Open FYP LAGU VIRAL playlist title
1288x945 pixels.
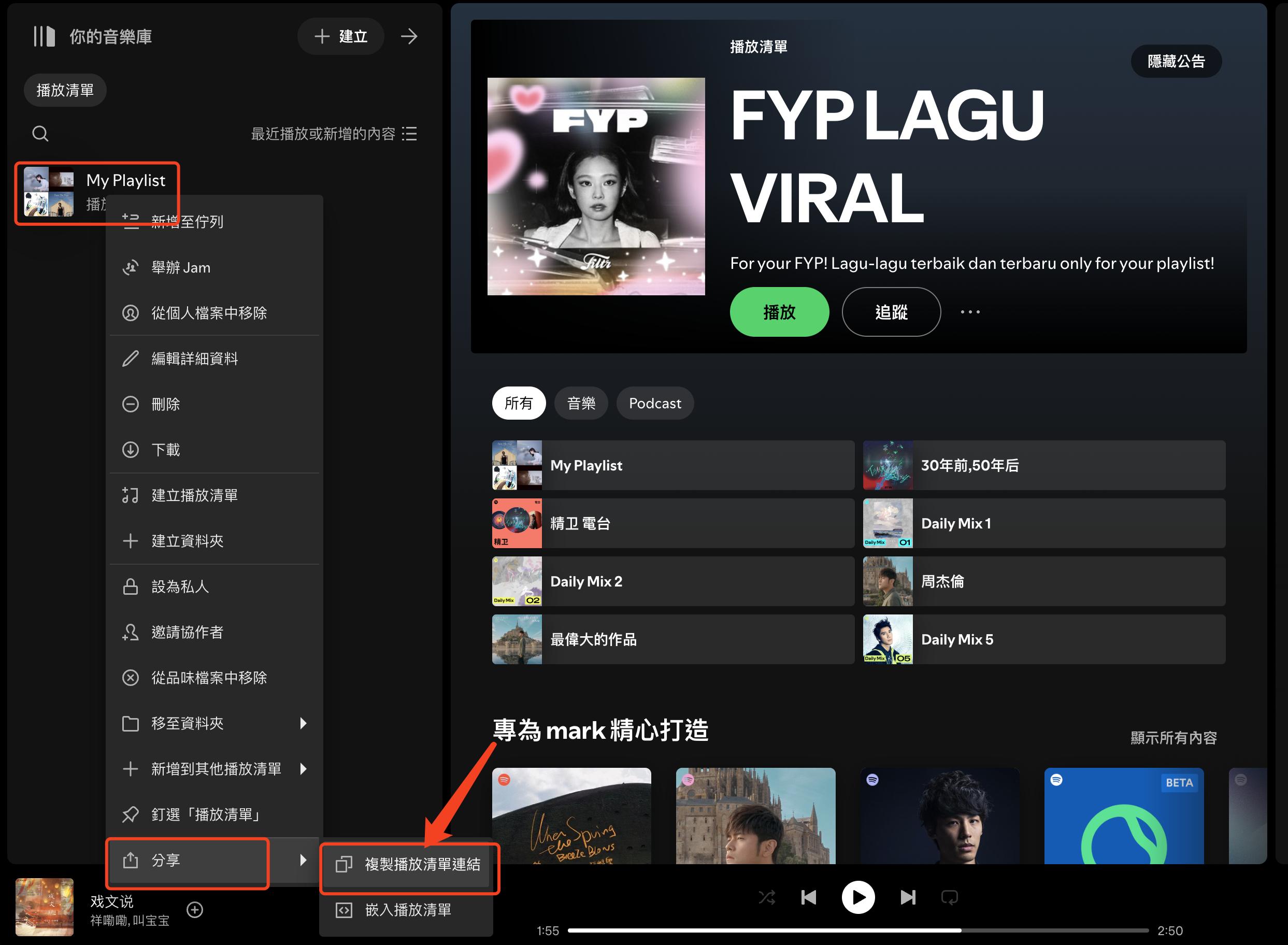[888, 155]
